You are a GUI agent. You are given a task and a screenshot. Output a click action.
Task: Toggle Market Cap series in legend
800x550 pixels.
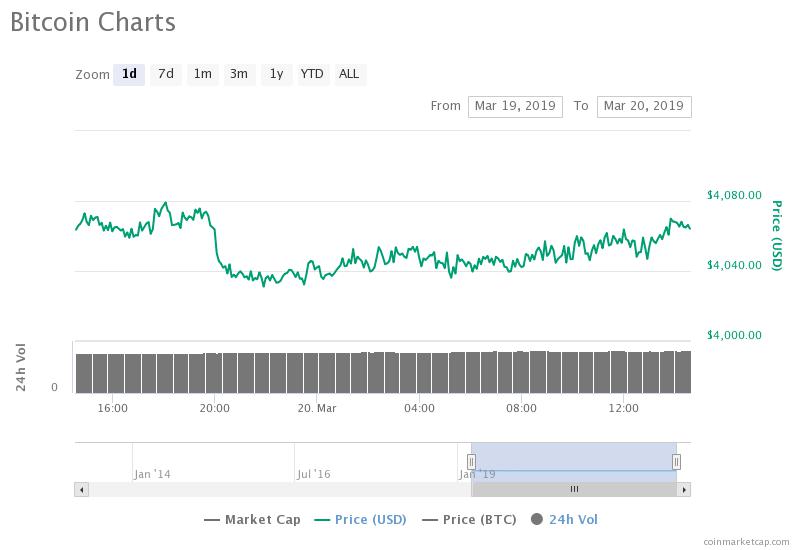point(252,519)
